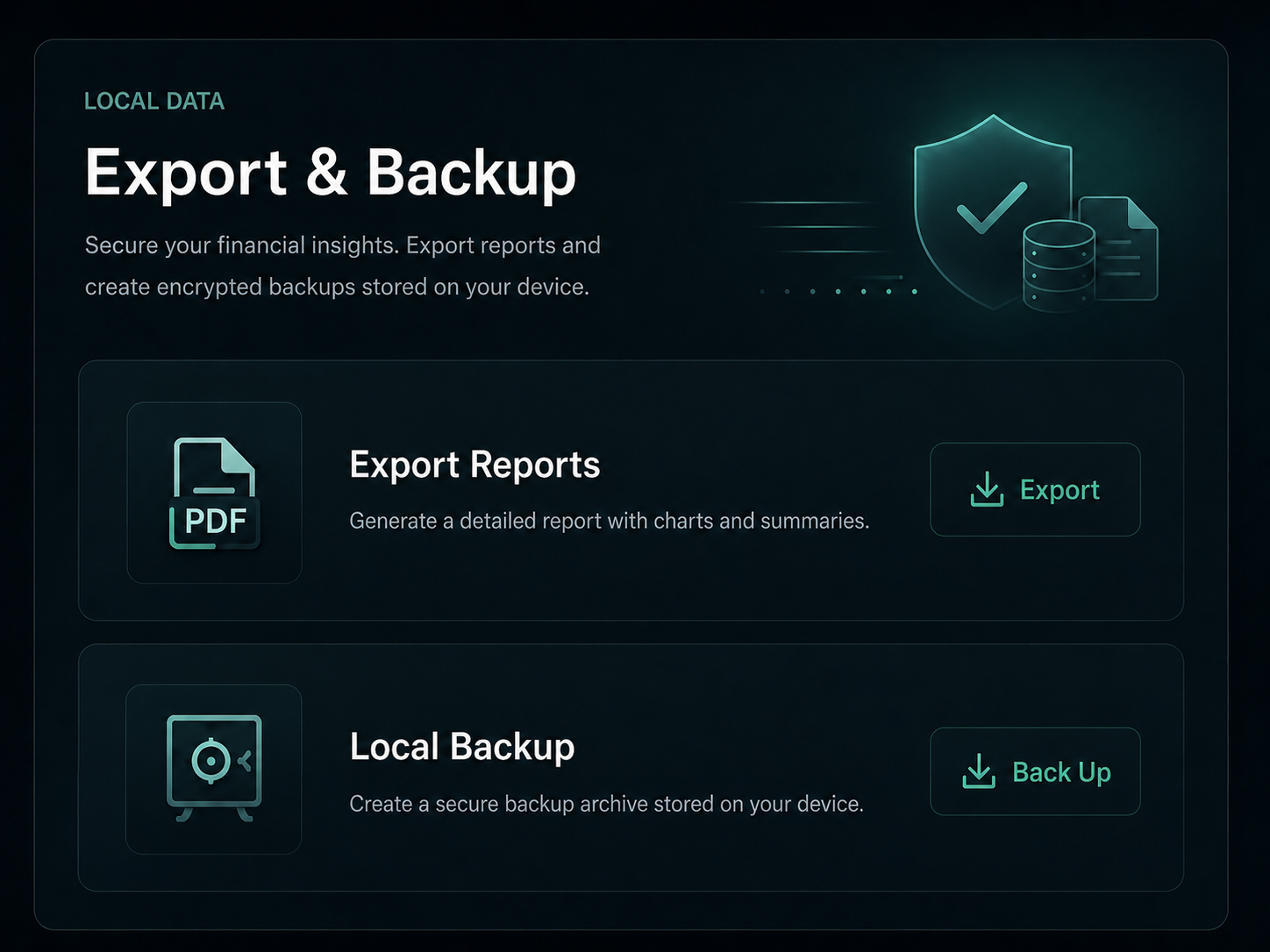The image size is (1270, 952).
Task: Click the LOCAL DATA label
Action: pyautogui.click(x=154, y=101)
